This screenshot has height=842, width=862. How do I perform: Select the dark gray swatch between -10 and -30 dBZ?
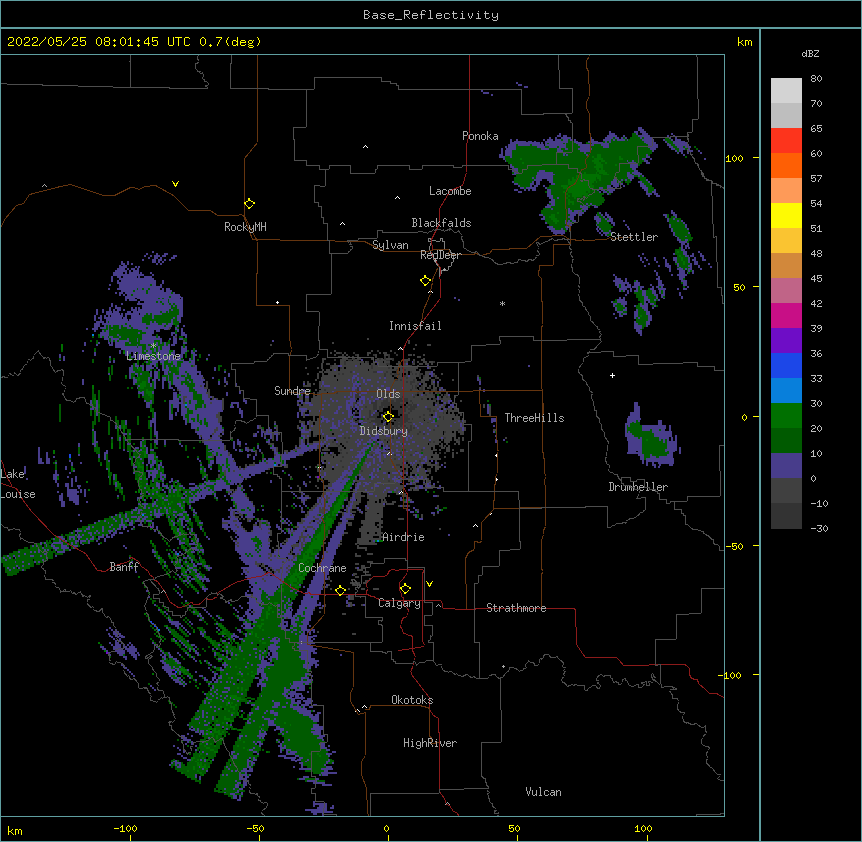786,516
